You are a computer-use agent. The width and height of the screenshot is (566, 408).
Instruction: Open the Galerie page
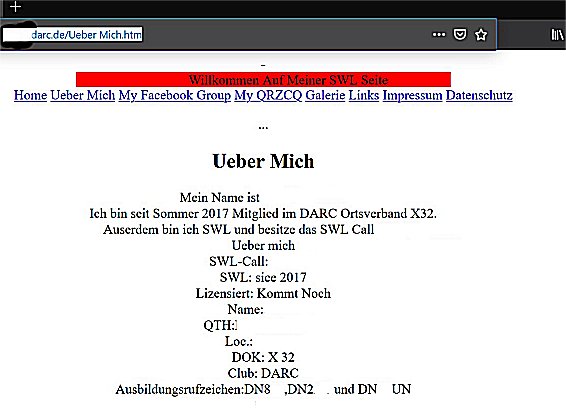325,95
